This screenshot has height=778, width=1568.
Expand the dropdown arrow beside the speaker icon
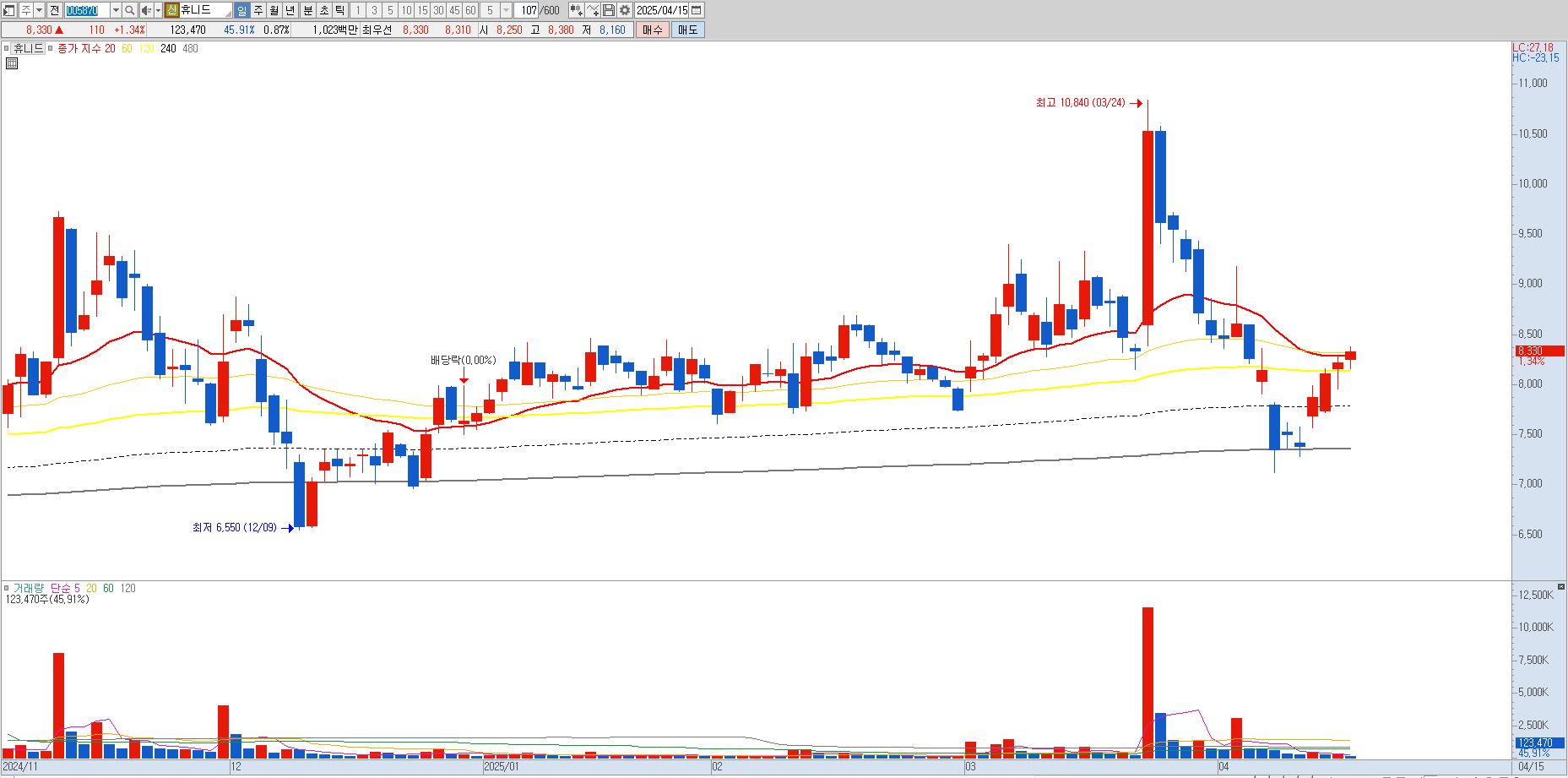[158, 10]
